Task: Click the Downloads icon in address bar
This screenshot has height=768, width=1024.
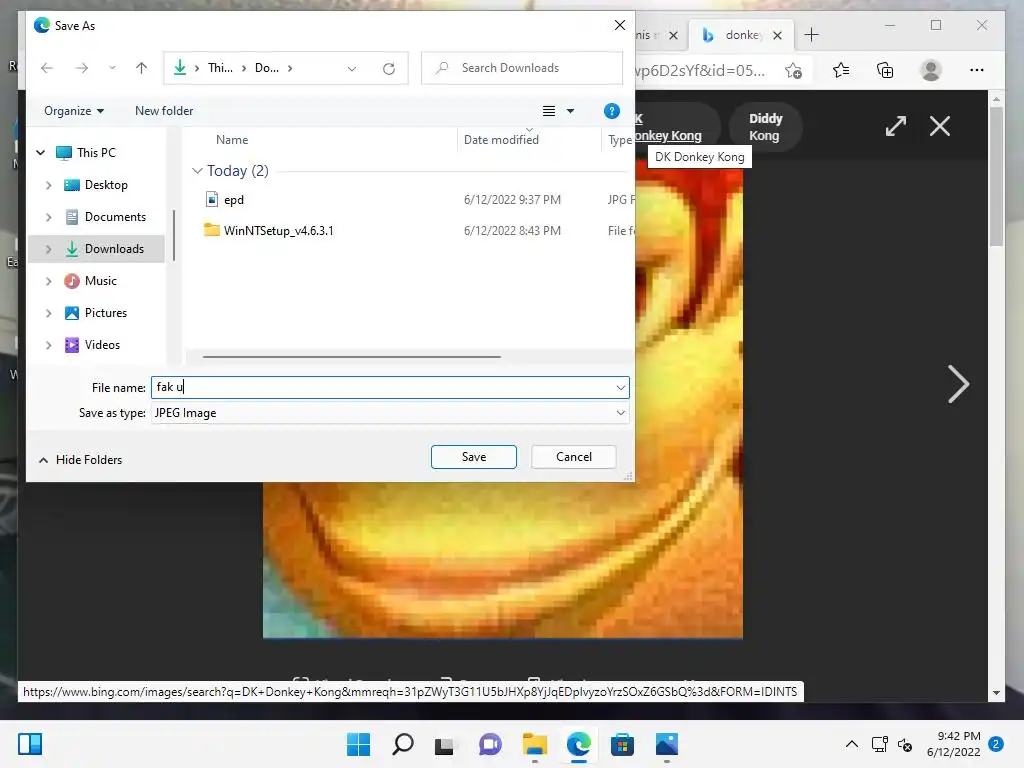Action: click(180, 67)
